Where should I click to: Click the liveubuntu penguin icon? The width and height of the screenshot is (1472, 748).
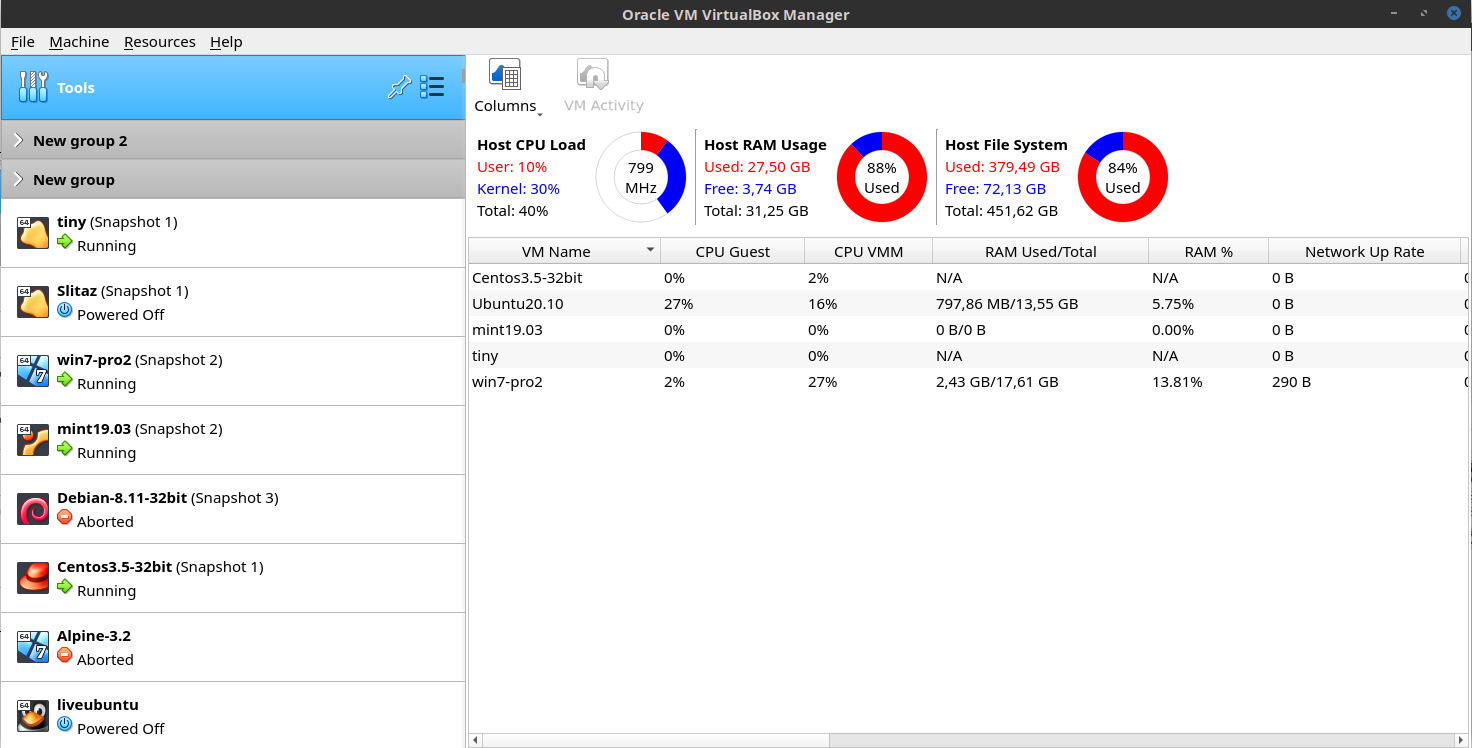point(34,716)
